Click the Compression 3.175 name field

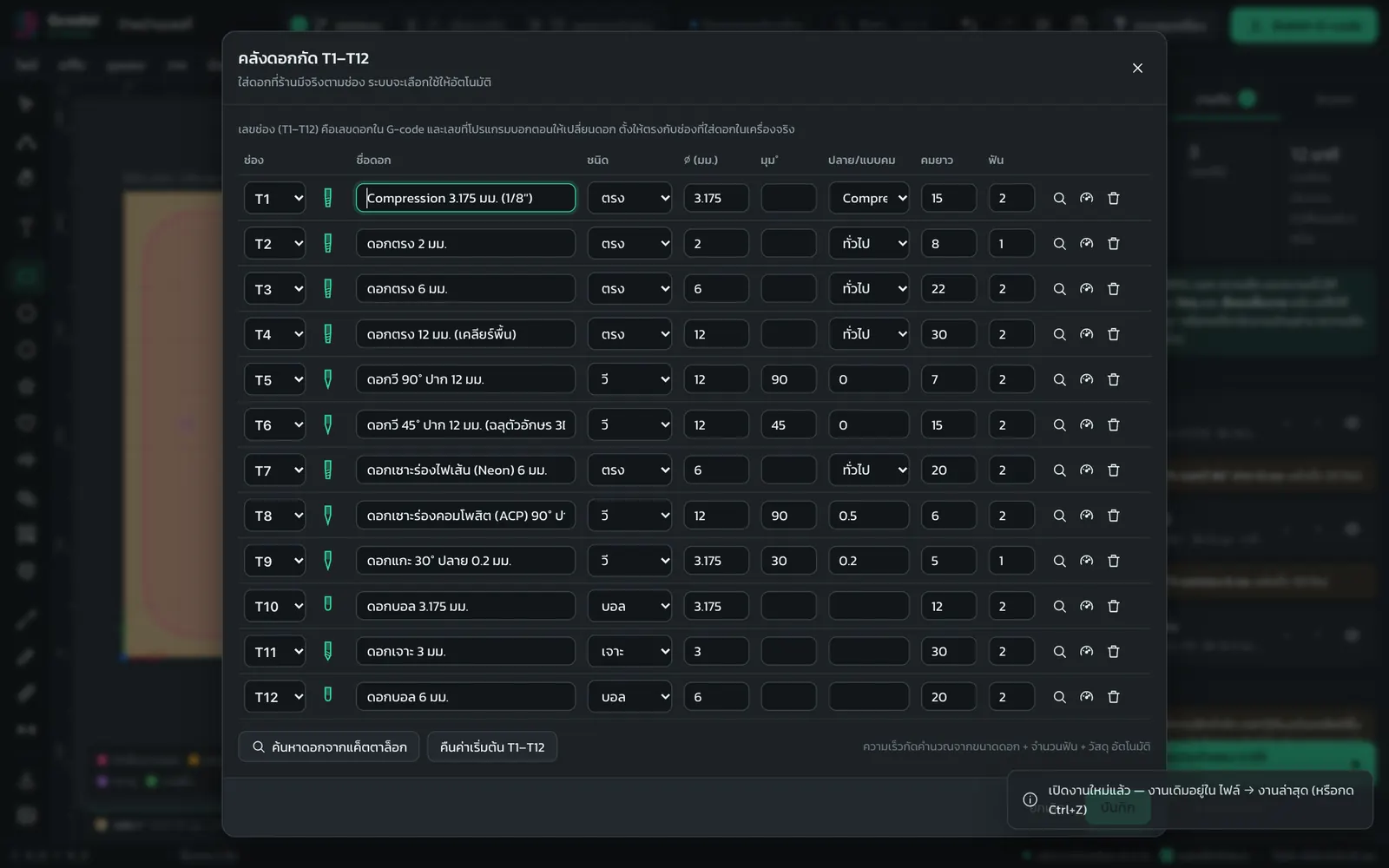click(x=465, y=198)
